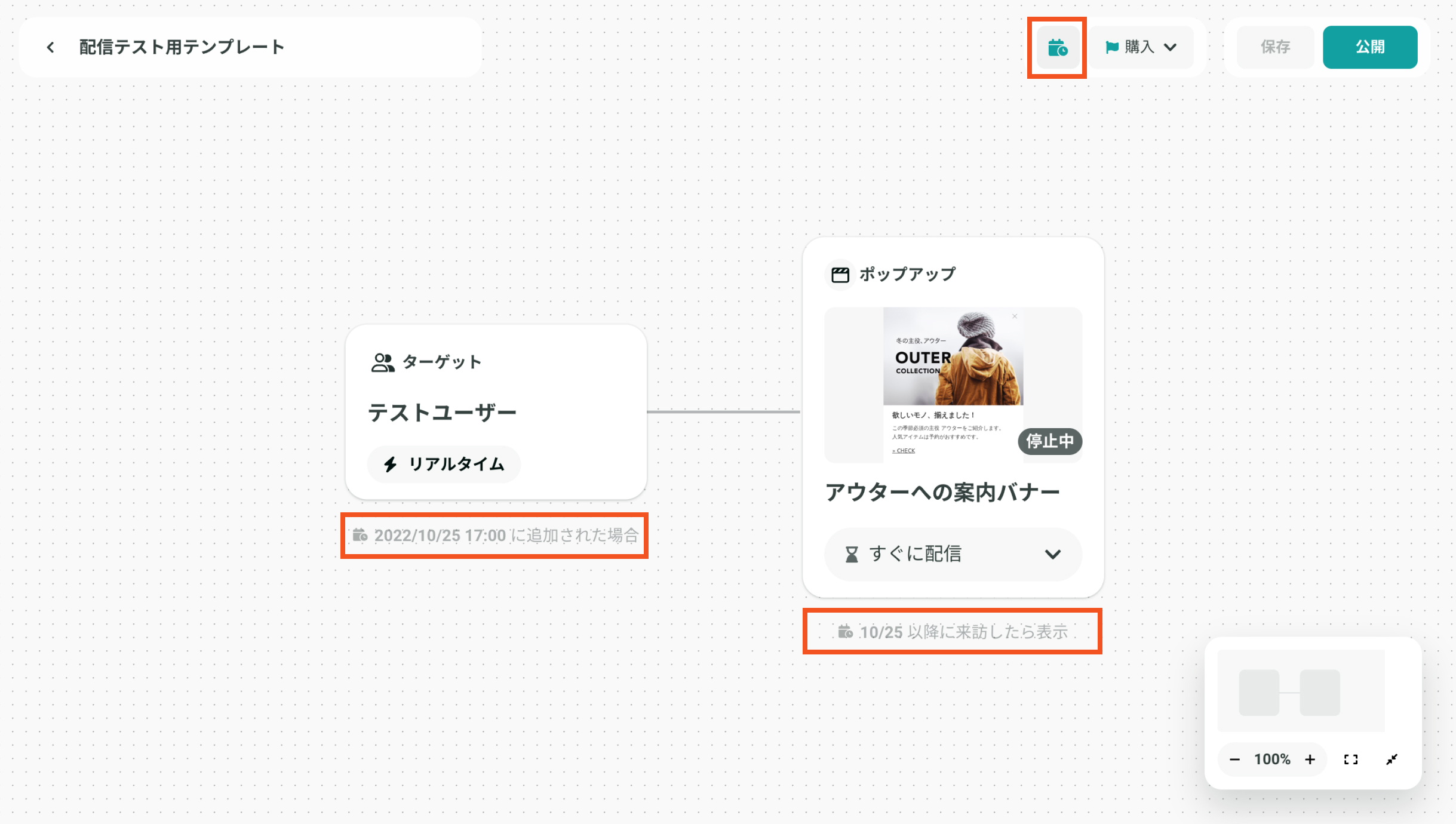Click the リアルタイム badge

tap(444, 464)
